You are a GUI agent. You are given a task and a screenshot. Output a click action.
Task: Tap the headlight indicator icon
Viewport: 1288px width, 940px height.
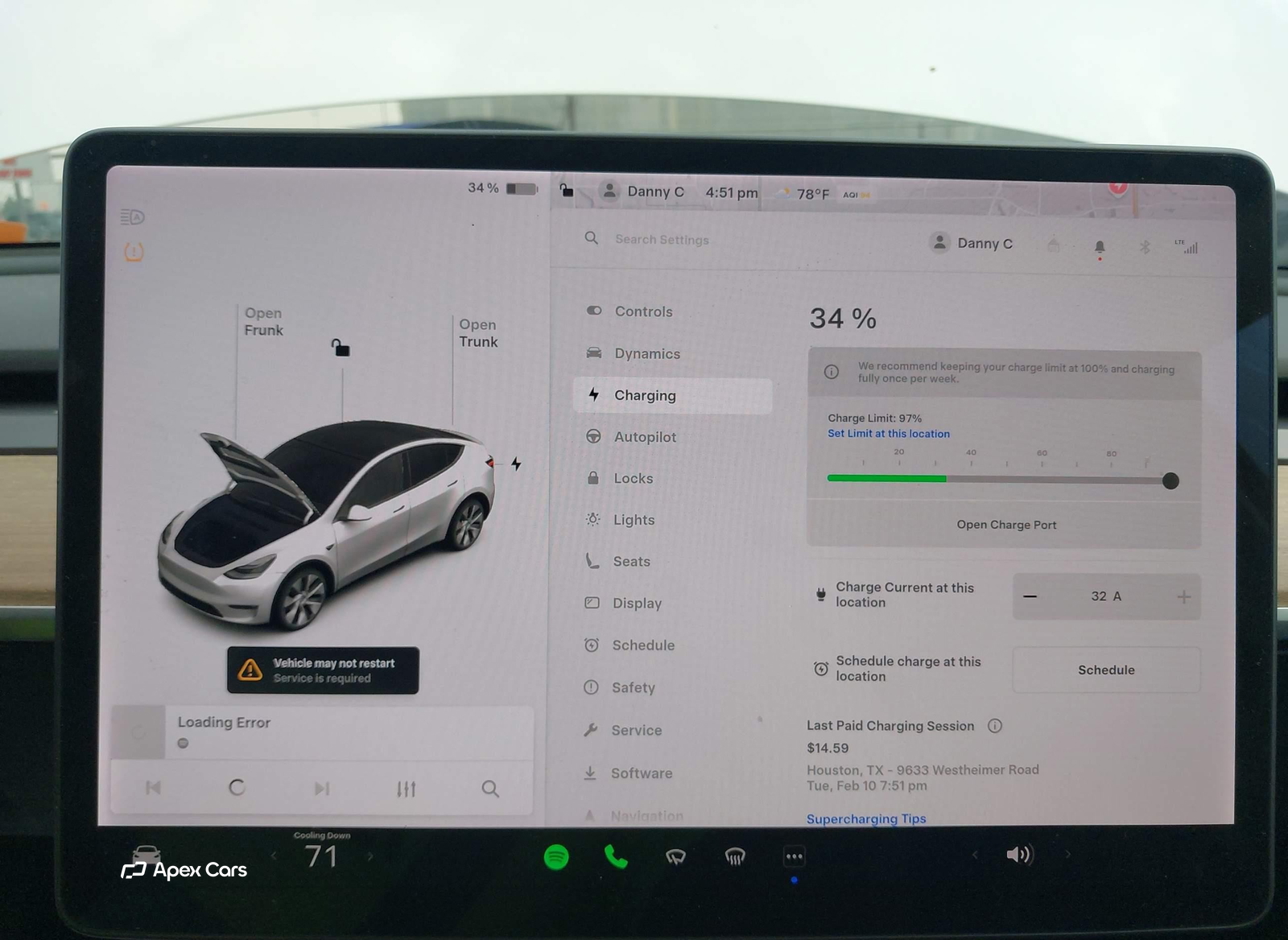pos(132,217)
